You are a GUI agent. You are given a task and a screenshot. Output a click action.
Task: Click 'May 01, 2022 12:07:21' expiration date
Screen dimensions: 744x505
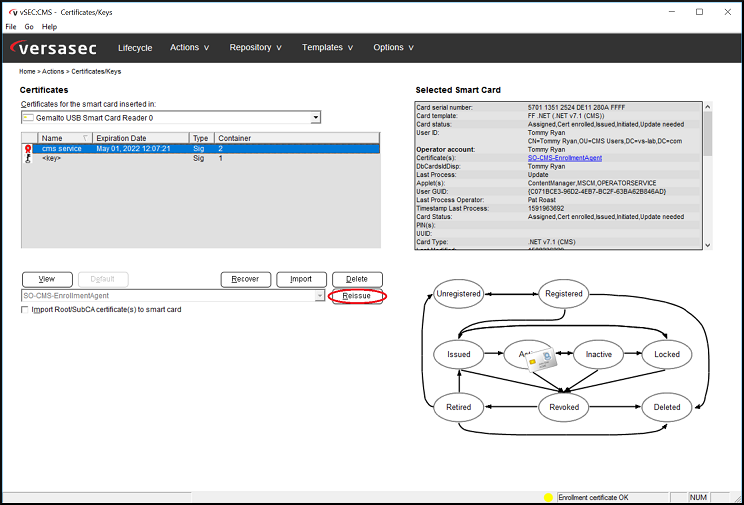click(133, 149)
